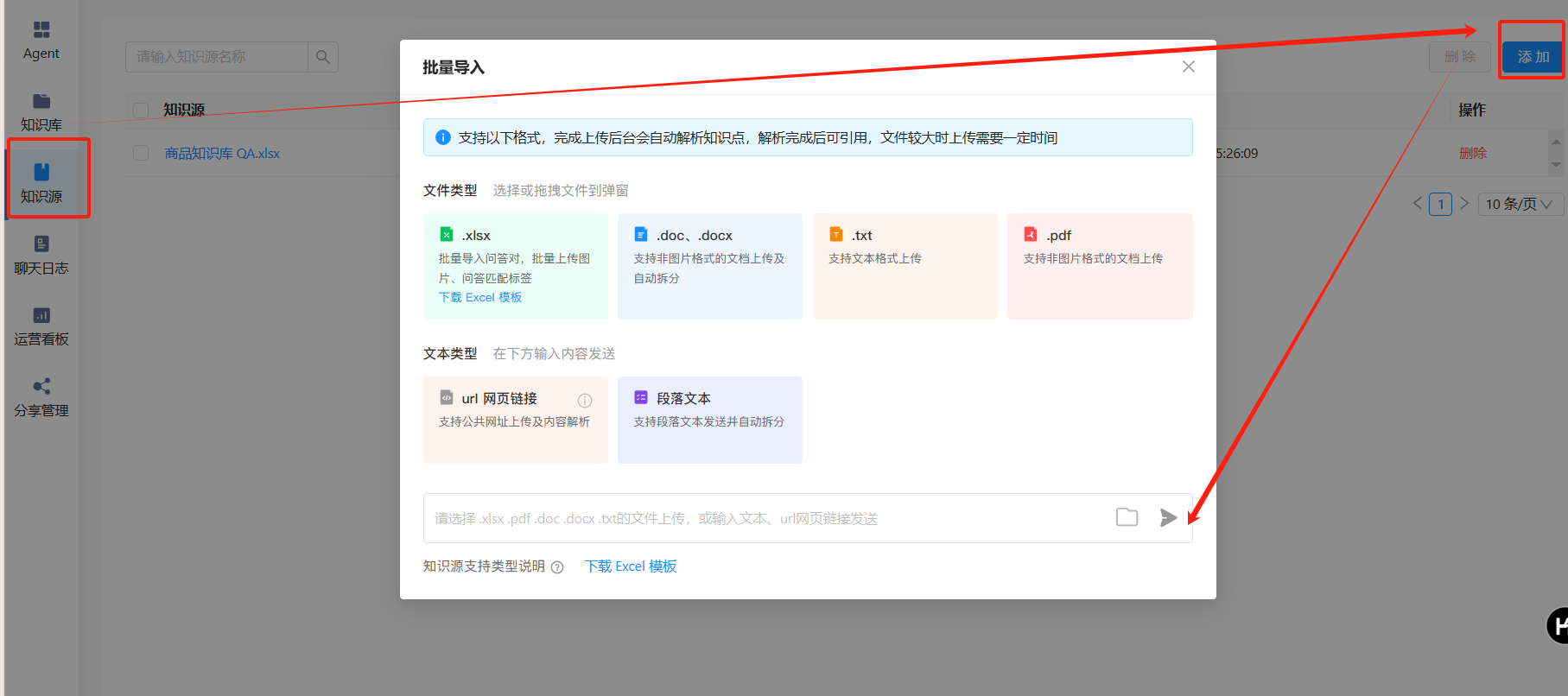Click the greyed 删除 button at top
This screenshot has height=696, width=1568.
pyautogui.click(x=1460, y=57)
